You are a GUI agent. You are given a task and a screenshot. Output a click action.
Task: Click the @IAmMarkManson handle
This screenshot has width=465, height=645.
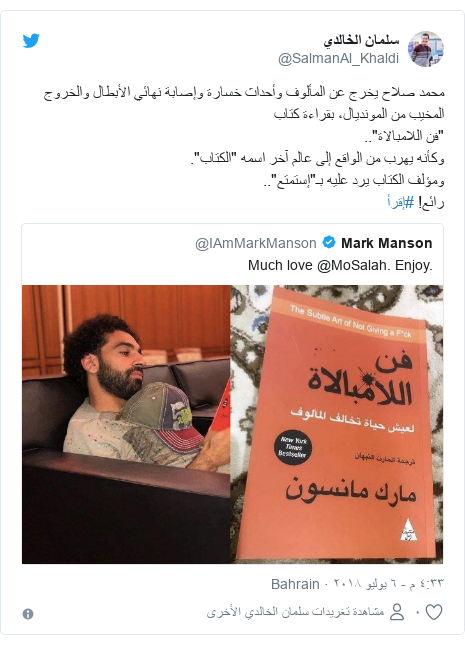pos(256,243)
